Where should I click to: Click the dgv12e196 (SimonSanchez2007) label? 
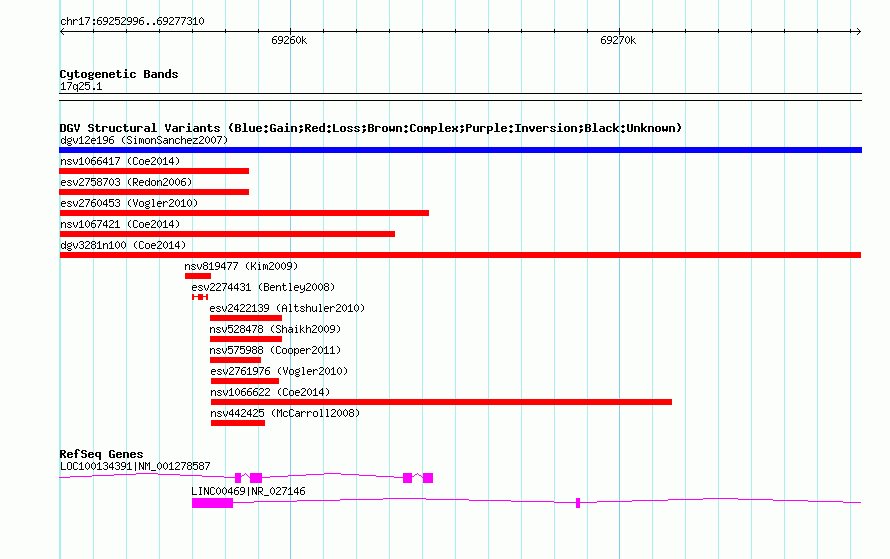pos(144,140)
